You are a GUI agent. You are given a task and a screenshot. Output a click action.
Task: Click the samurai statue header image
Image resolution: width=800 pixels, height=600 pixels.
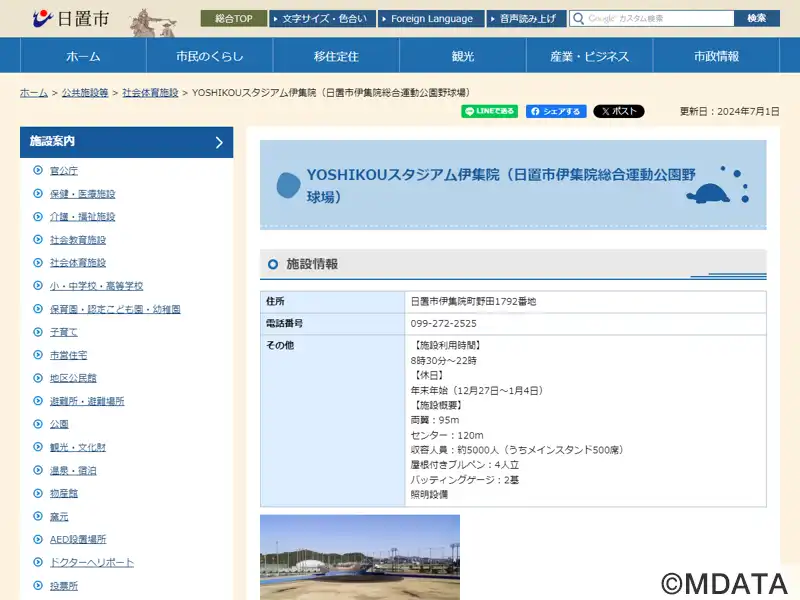tap(152, 22)
